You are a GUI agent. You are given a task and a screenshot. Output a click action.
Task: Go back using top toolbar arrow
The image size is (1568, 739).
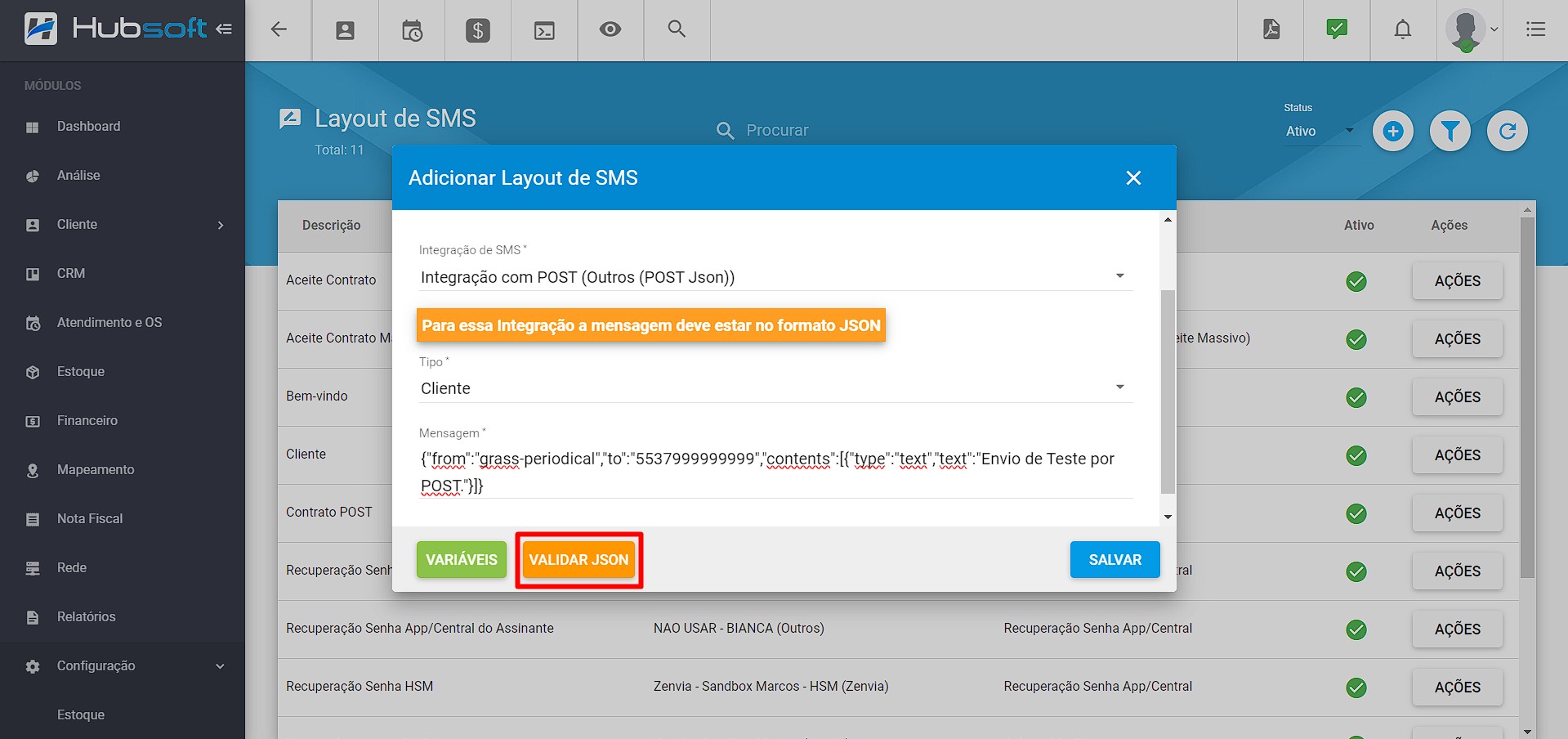pos(279,29)
